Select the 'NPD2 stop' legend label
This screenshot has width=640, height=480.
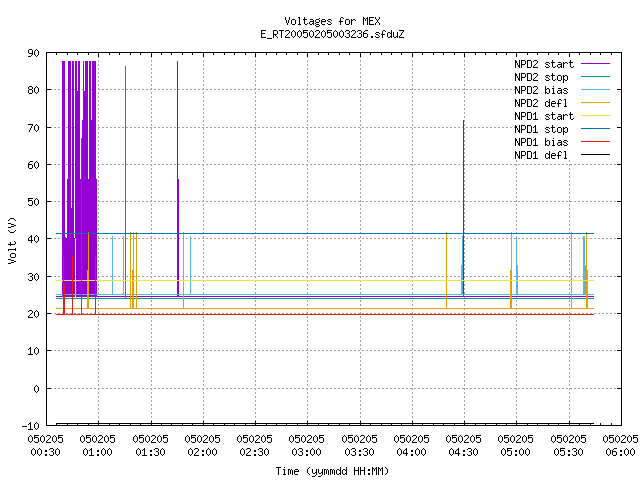541,77
